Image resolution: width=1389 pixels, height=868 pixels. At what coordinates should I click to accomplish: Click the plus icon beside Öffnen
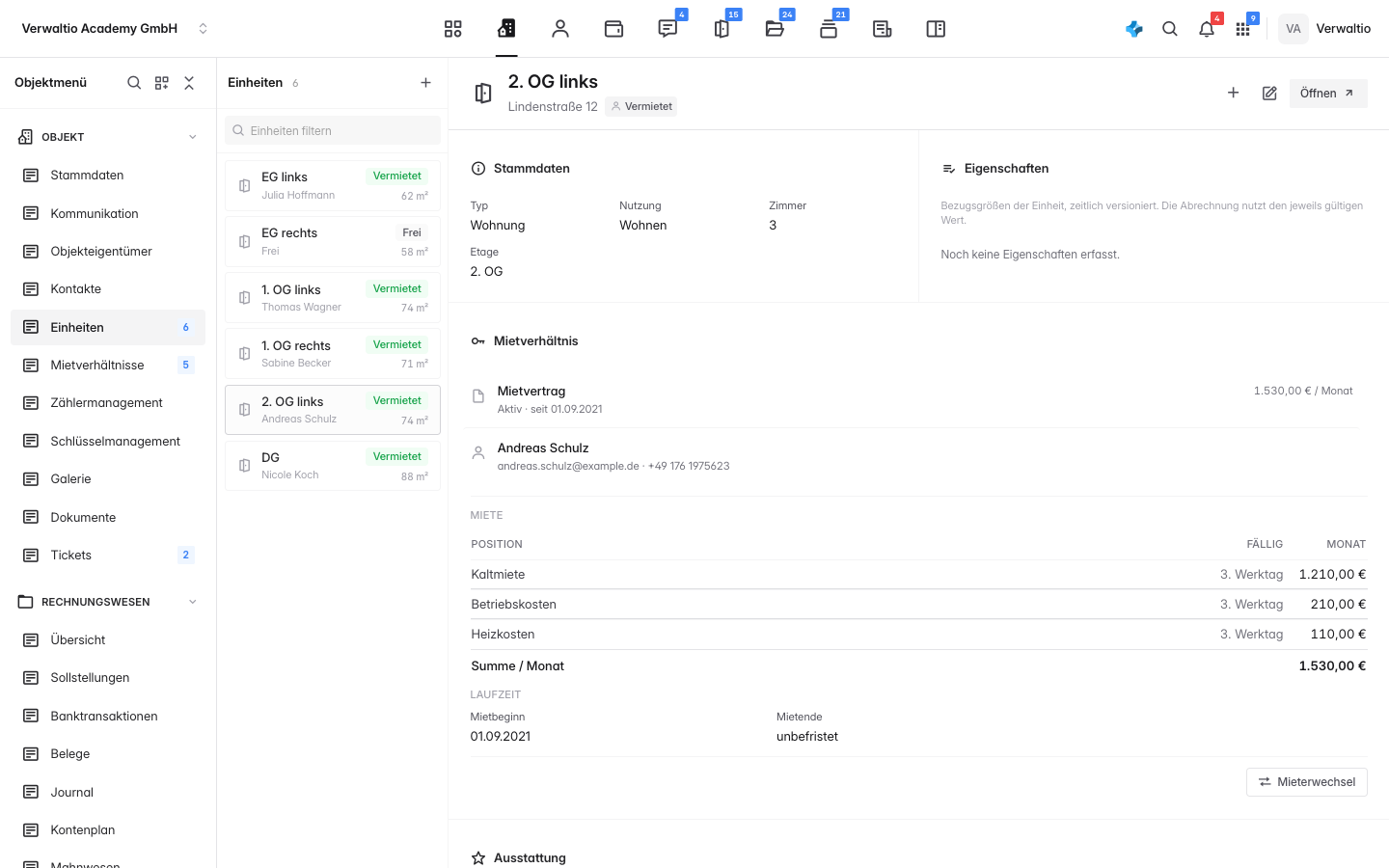pyautogui.click(x=1233, y=93)
